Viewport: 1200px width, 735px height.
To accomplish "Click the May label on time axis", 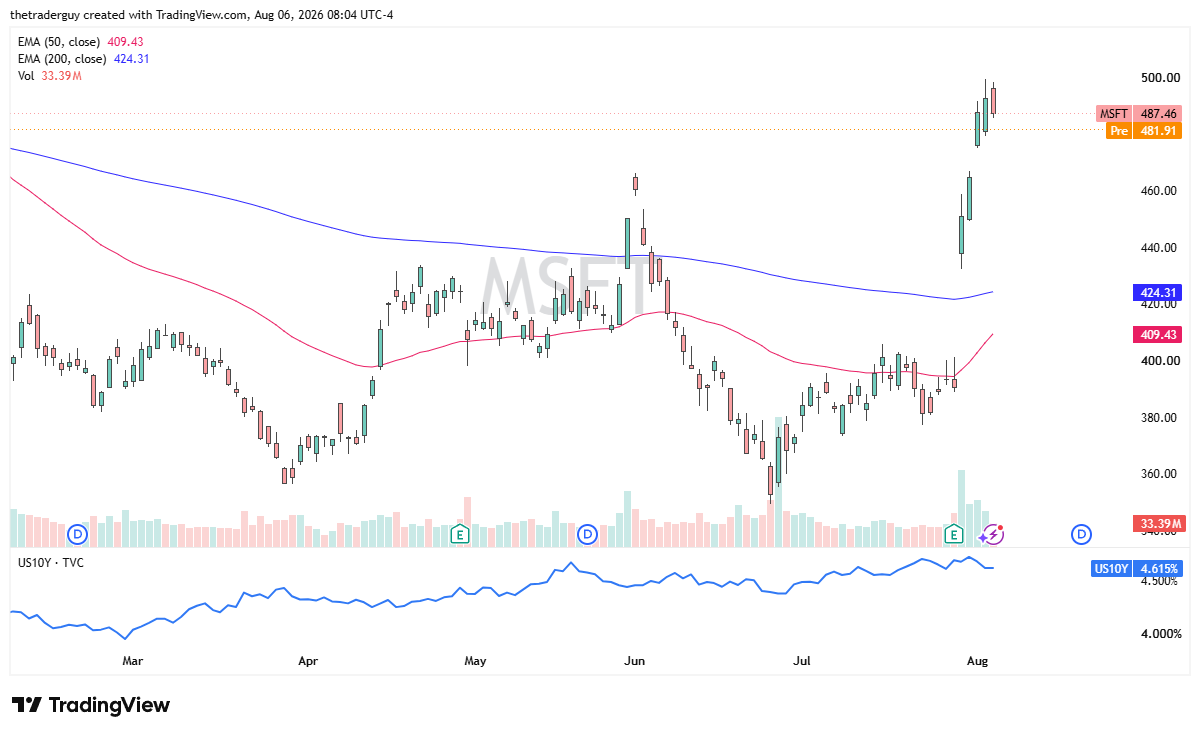I will coord(475,661).
